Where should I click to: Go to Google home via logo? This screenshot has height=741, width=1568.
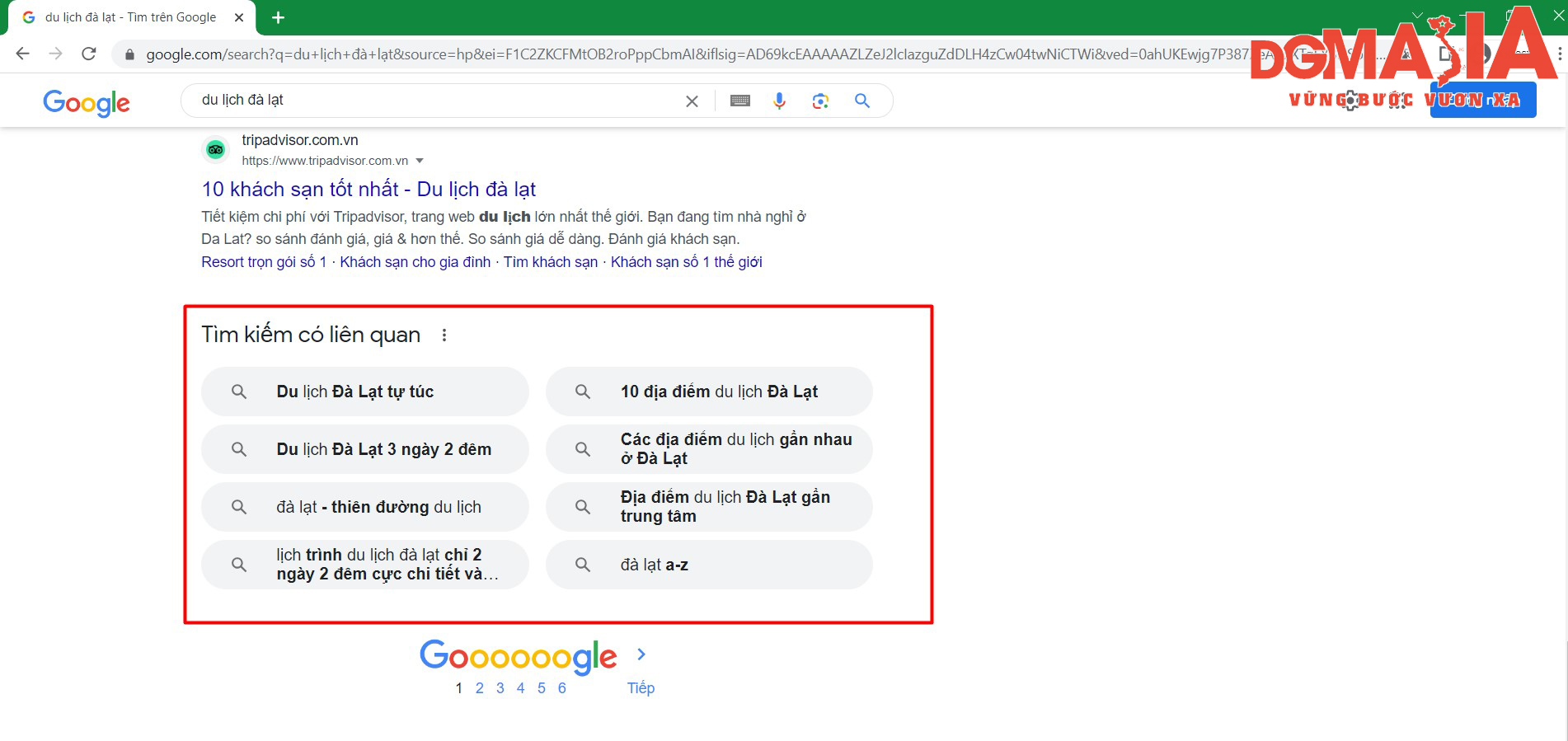click(87, 103)
